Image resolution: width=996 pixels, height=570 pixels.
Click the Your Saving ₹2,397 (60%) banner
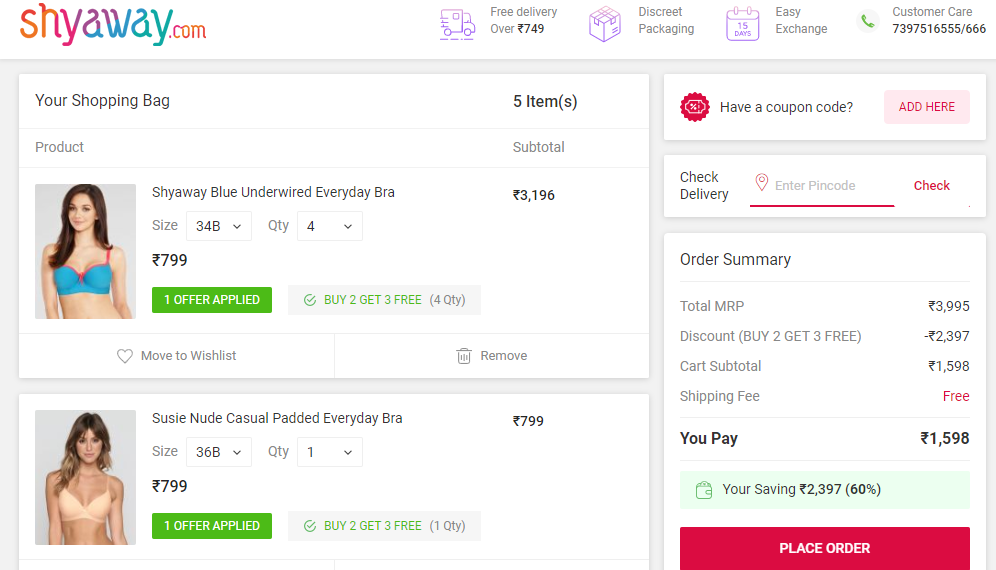click(824, 490)
